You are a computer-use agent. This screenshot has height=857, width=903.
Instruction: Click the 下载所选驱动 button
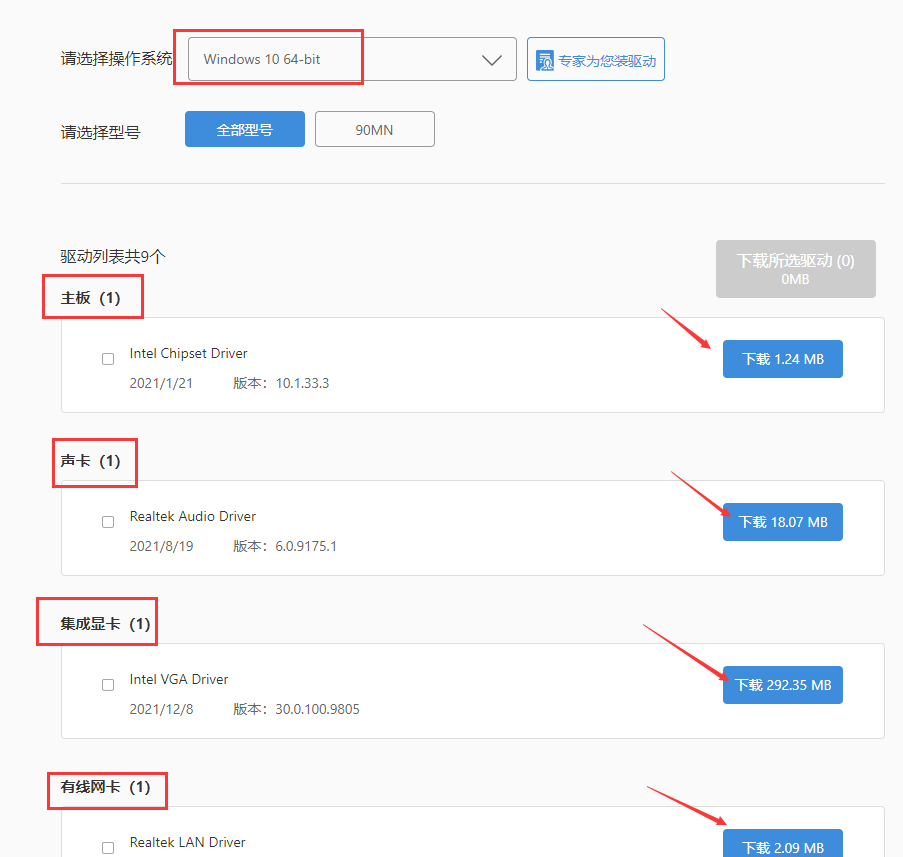[795, 269]
